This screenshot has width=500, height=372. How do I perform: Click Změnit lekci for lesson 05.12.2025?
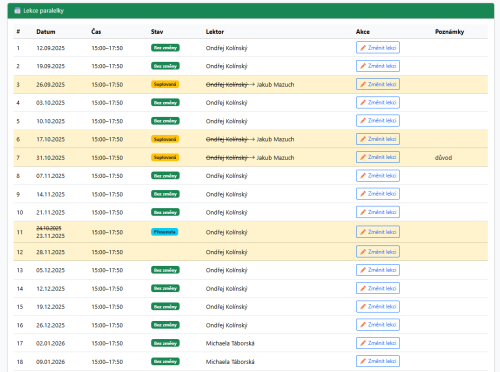pos(378,270)
